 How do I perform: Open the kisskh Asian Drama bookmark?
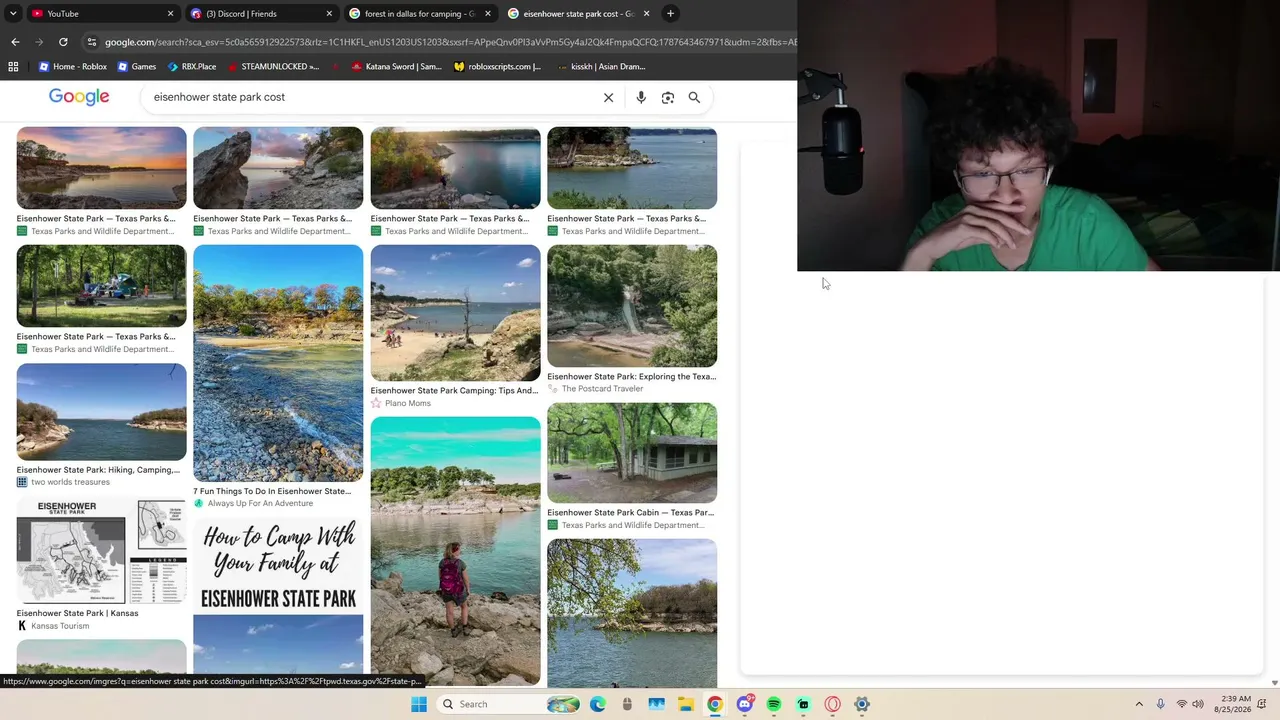600,67
